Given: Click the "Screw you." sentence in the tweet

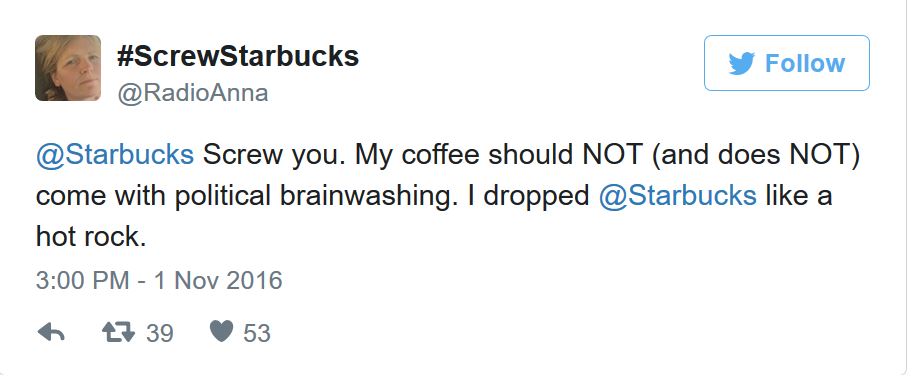Looking at the screenshot, I should pos(274,156).
